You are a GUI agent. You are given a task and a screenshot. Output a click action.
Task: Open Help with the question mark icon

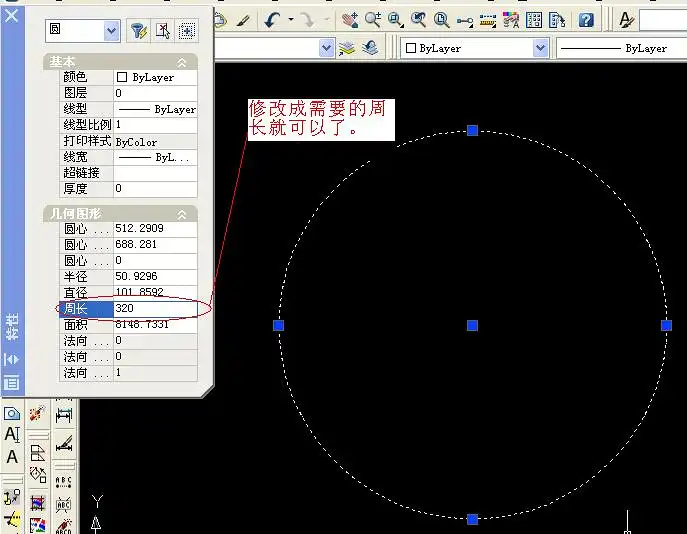586,20
